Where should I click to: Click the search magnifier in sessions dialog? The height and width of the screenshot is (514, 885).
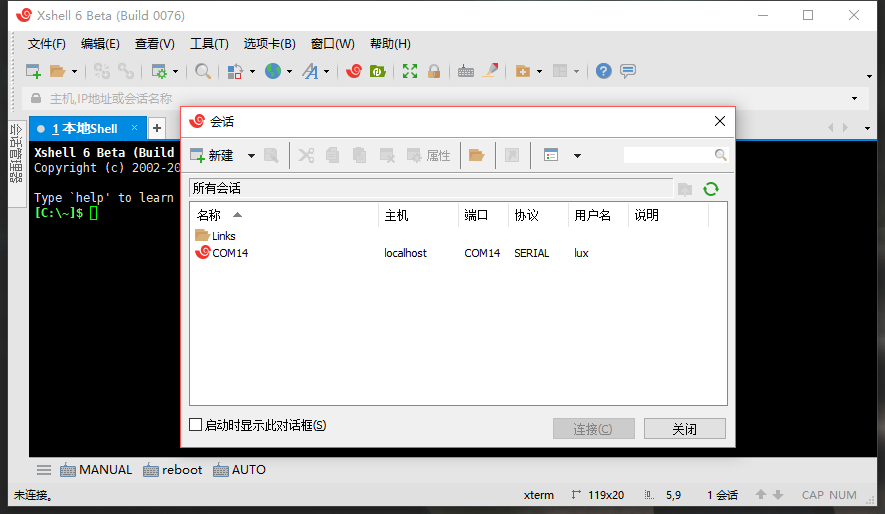coord(721,155)
